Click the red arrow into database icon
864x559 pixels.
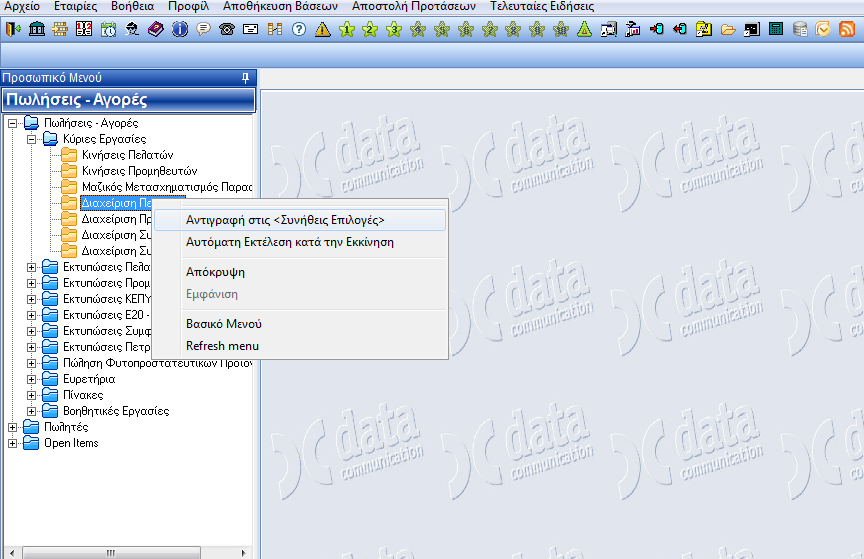point(656,29)
